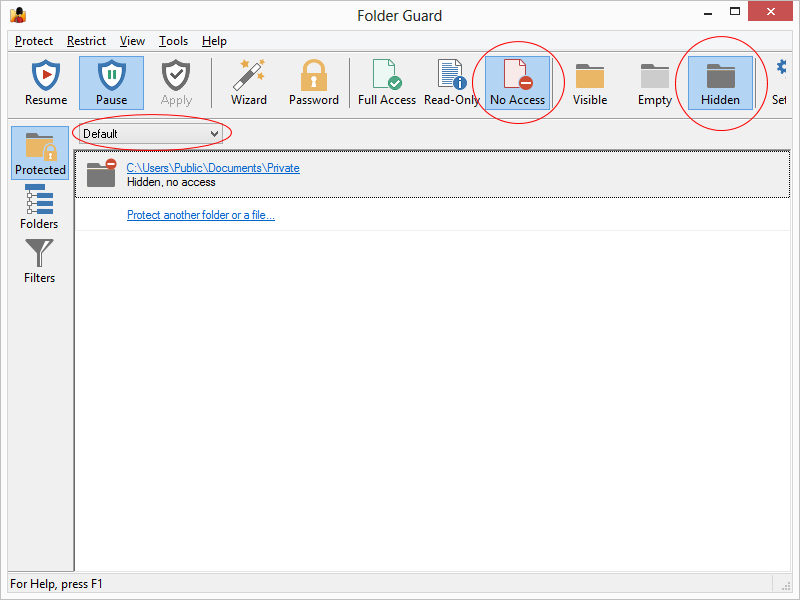Make the folder Visible
Viewport: 800px width, 600px height.
590,82
